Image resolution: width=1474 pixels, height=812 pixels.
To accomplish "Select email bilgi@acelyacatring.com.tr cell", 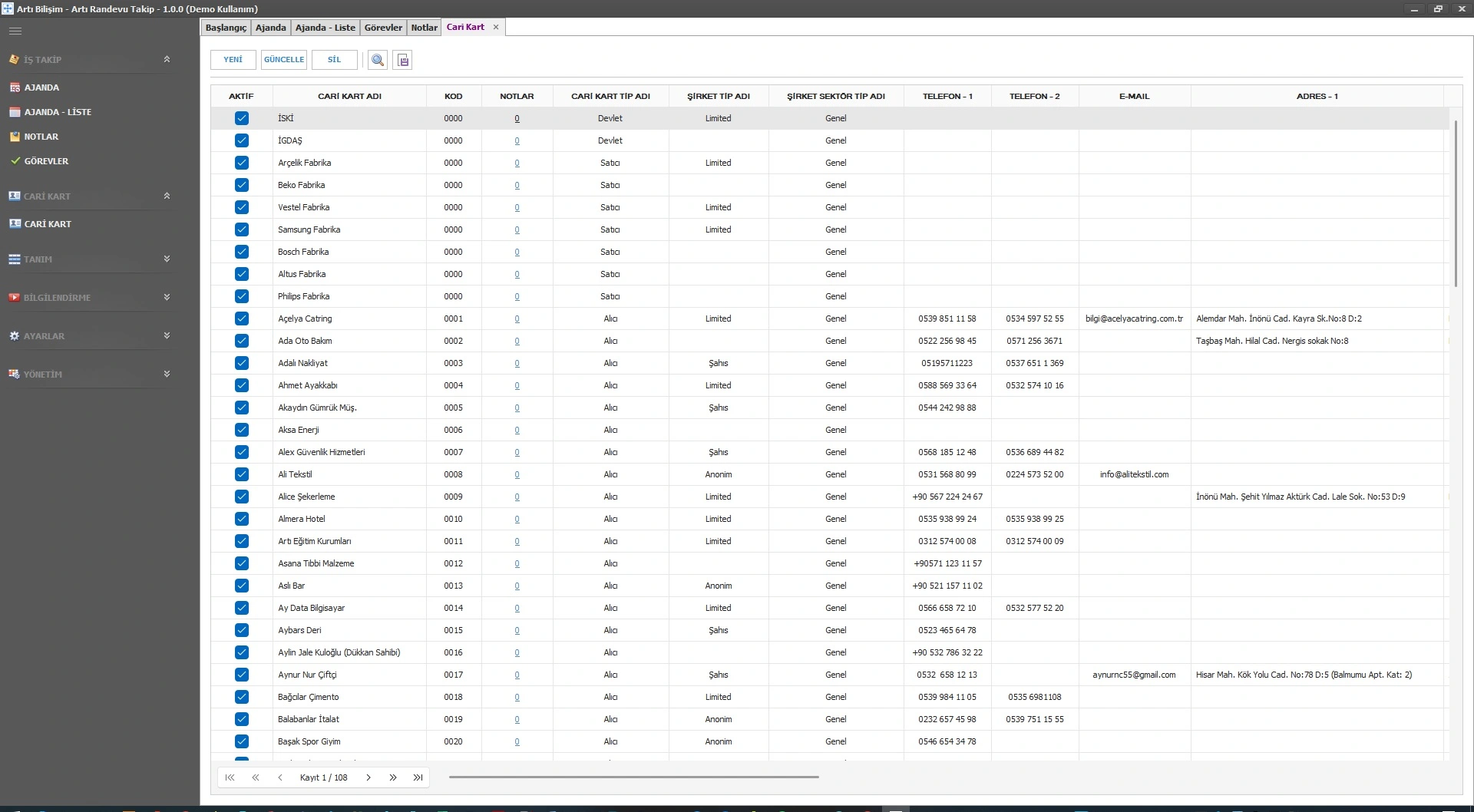I will click(x=1134, y=319).
